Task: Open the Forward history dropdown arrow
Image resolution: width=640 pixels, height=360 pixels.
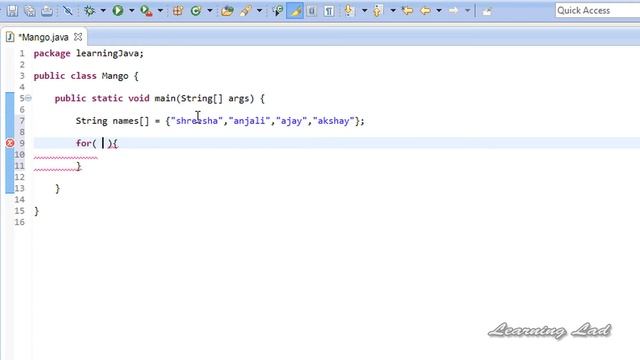Action: 467,11
